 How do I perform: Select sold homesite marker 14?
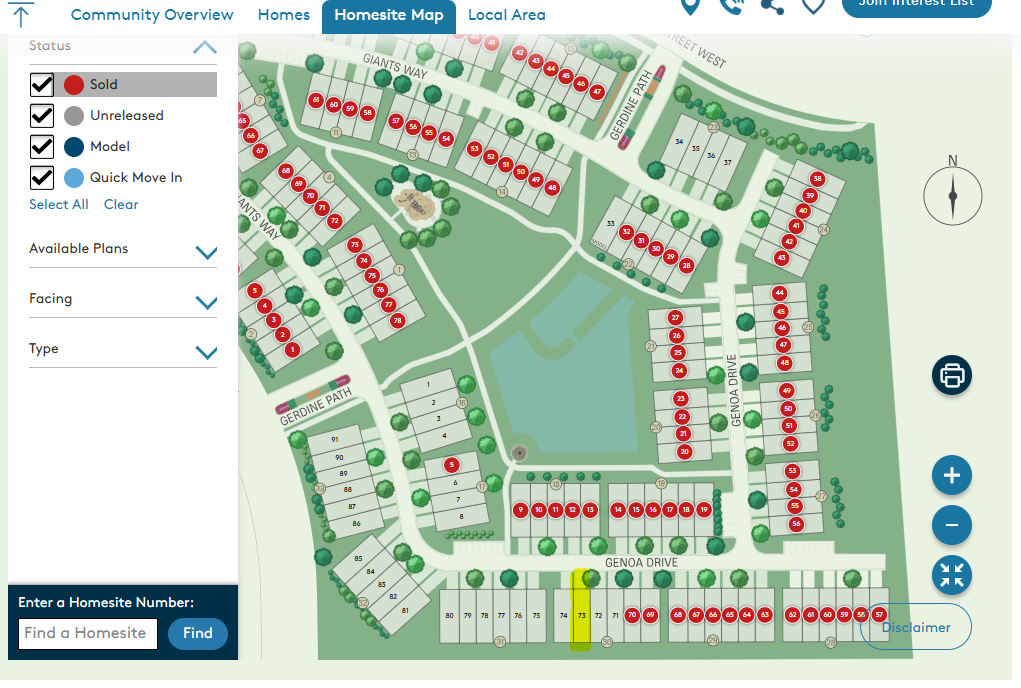(618, 510)
